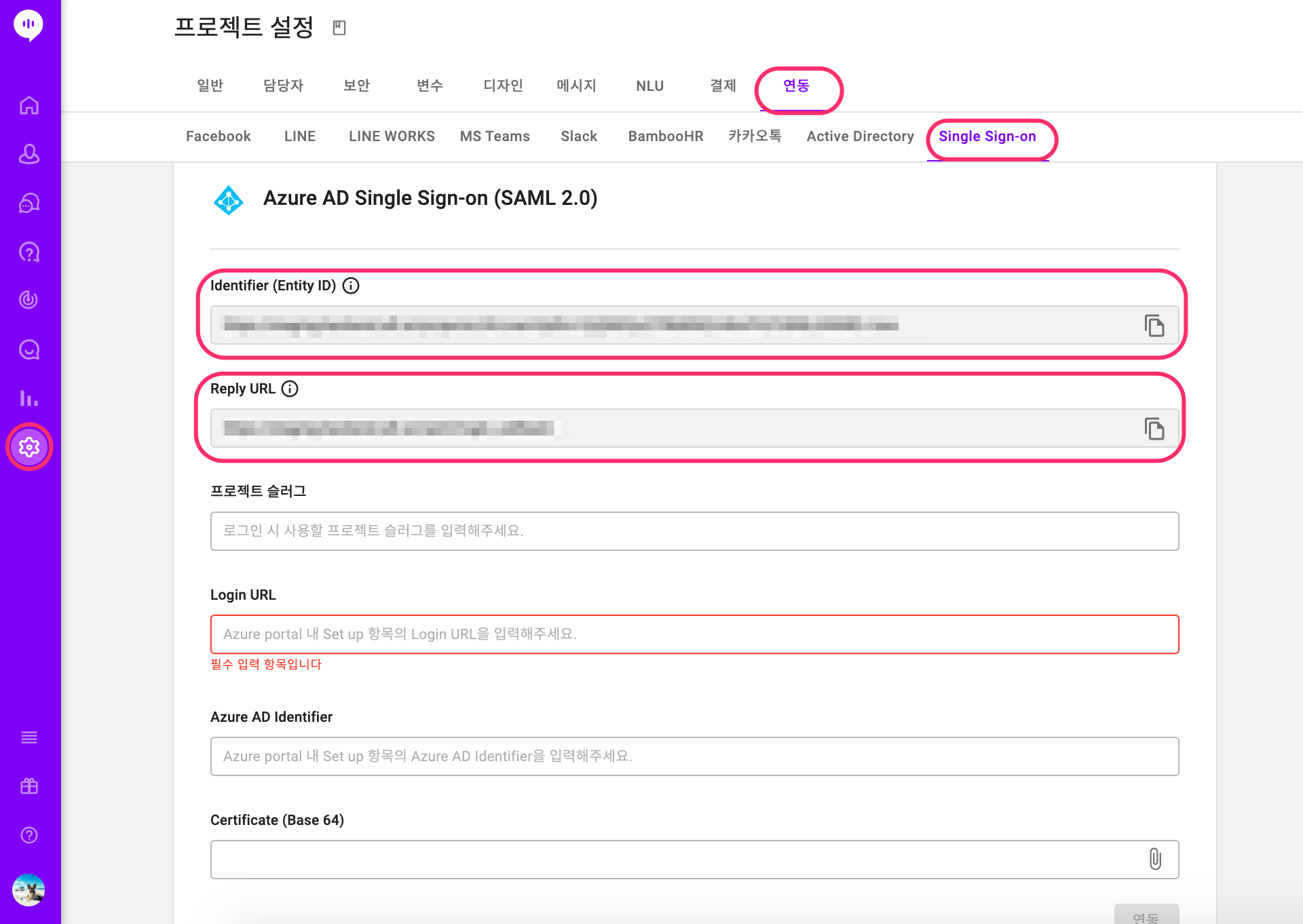Click info icon next to Reply URL
The image size is (1303, 924).
[x=290, y=389]
